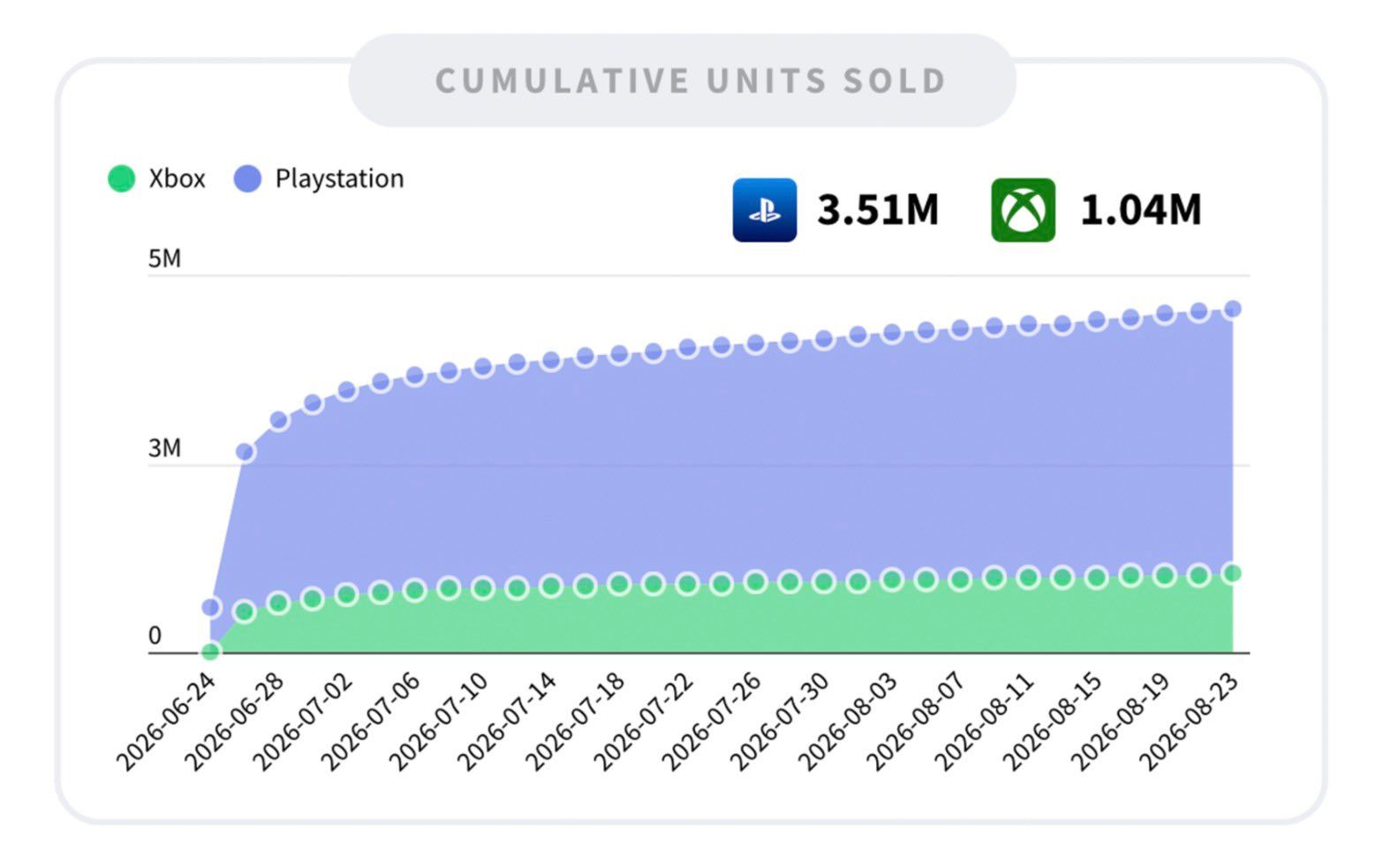The width and height of the screenshot is (1376, 868).
Task: Click the 5M y-axis label
Action: [x=165, y=259]
